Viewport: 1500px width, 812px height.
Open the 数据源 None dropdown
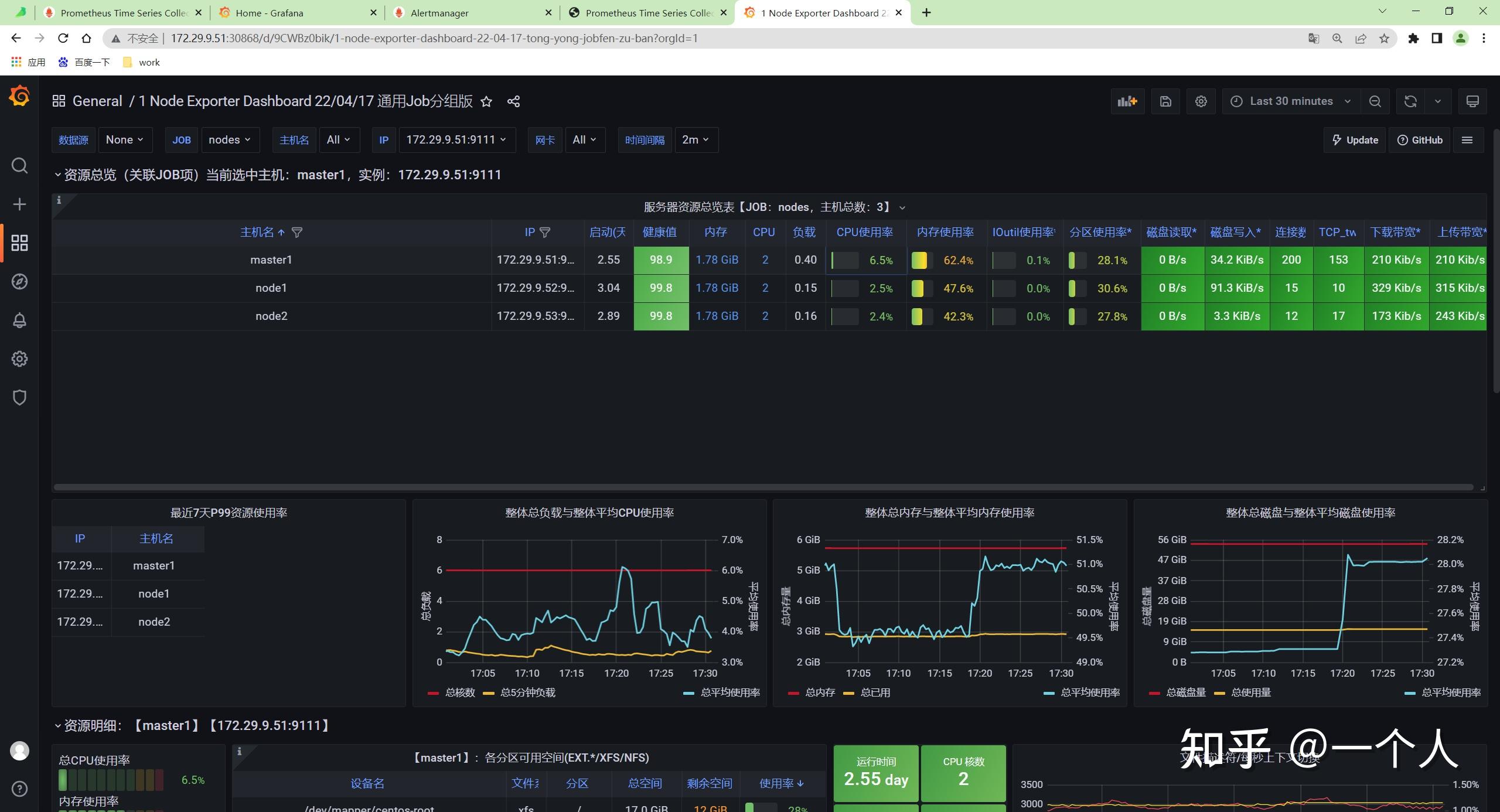125,140
